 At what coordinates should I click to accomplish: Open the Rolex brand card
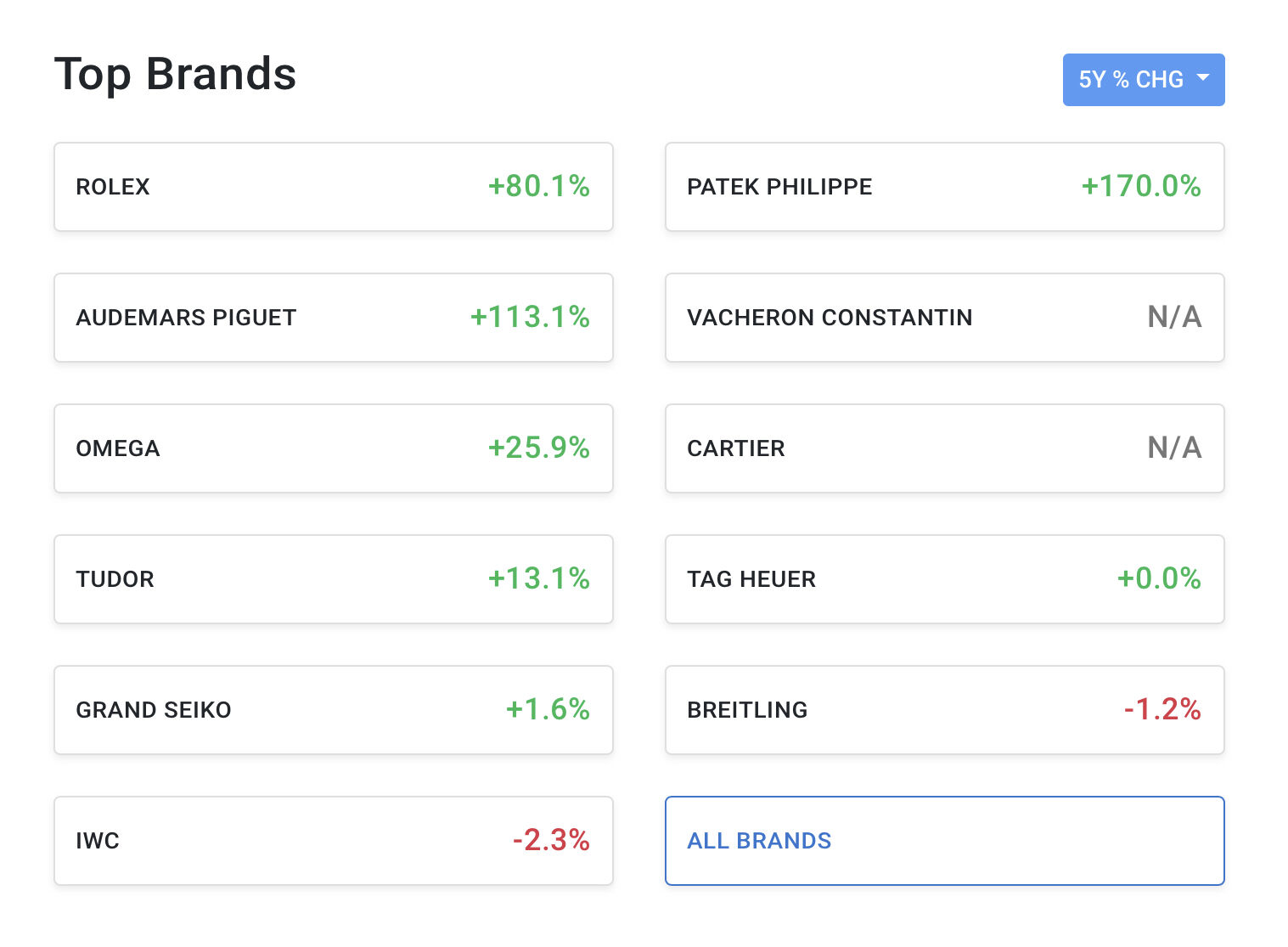333,187
